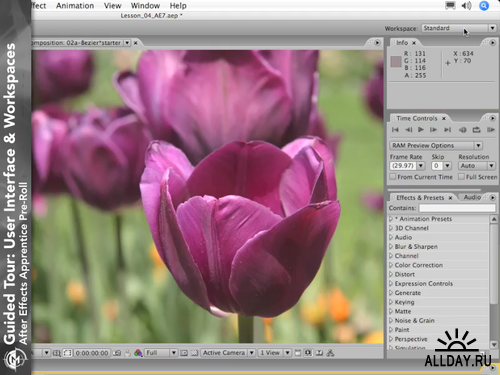500x375 pixels.
Task: Select the Perspective effects row
Action: 438,339
